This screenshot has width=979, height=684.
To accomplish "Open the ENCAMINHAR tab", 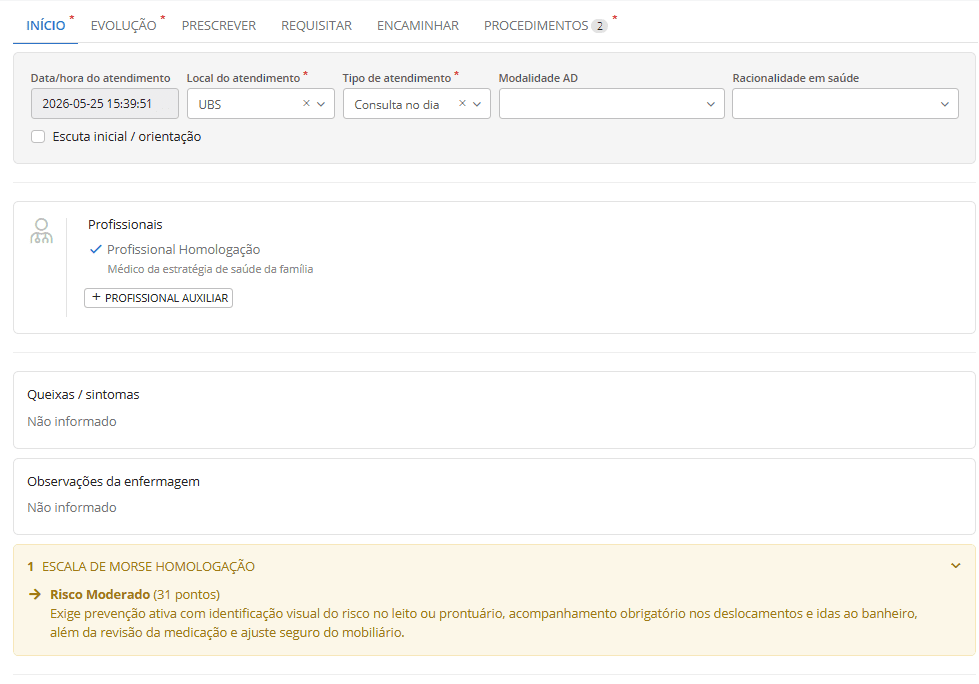I will click(x=418, y=26).
